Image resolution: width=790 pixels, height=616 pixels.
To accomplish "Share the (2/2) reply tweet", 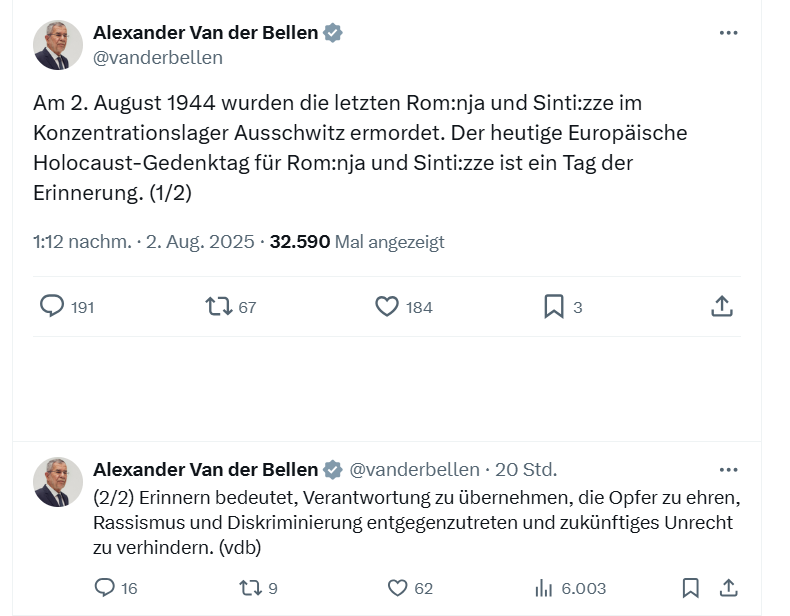I will tap(729, 587).
